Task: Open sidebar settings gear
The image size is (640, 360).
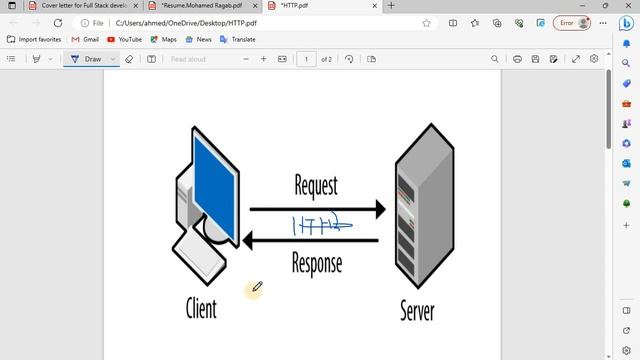Action: (627, 350)
